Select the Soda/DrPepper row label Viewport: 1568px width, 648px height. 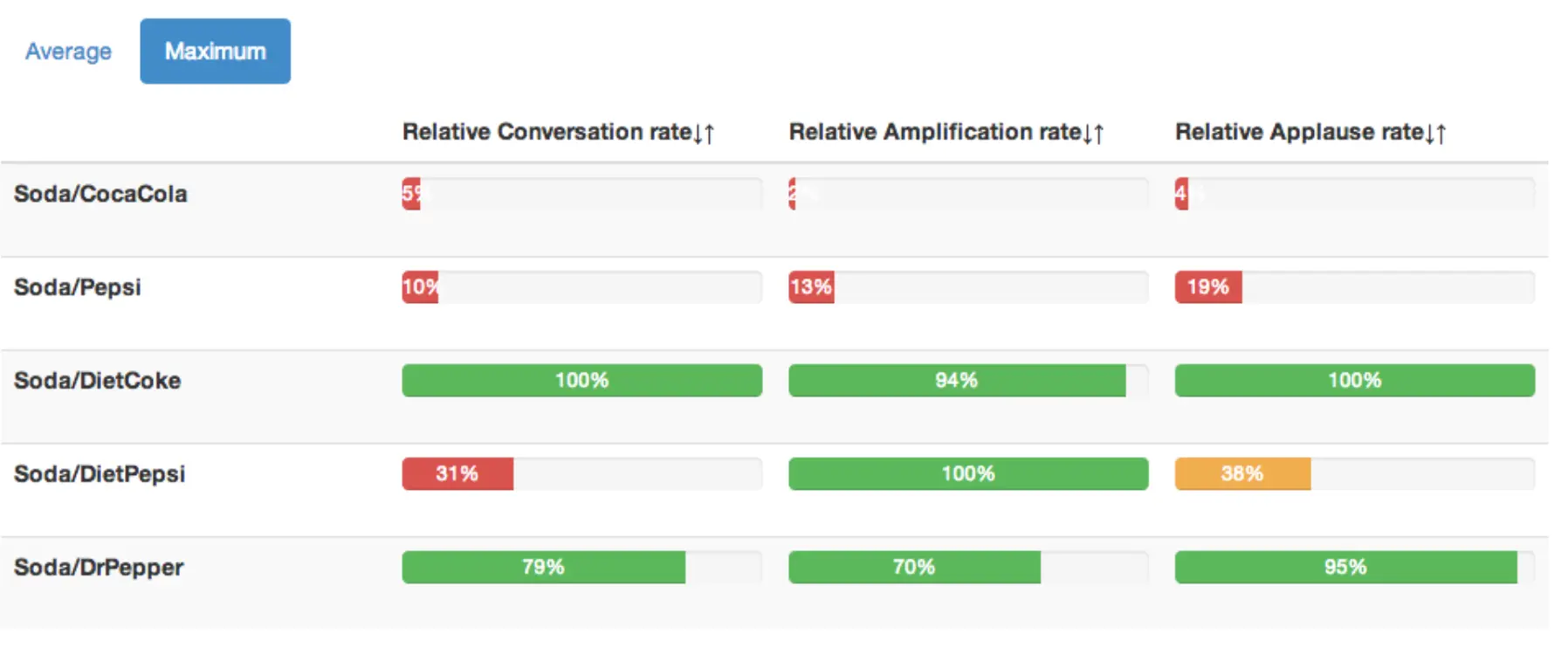point(99,568)
